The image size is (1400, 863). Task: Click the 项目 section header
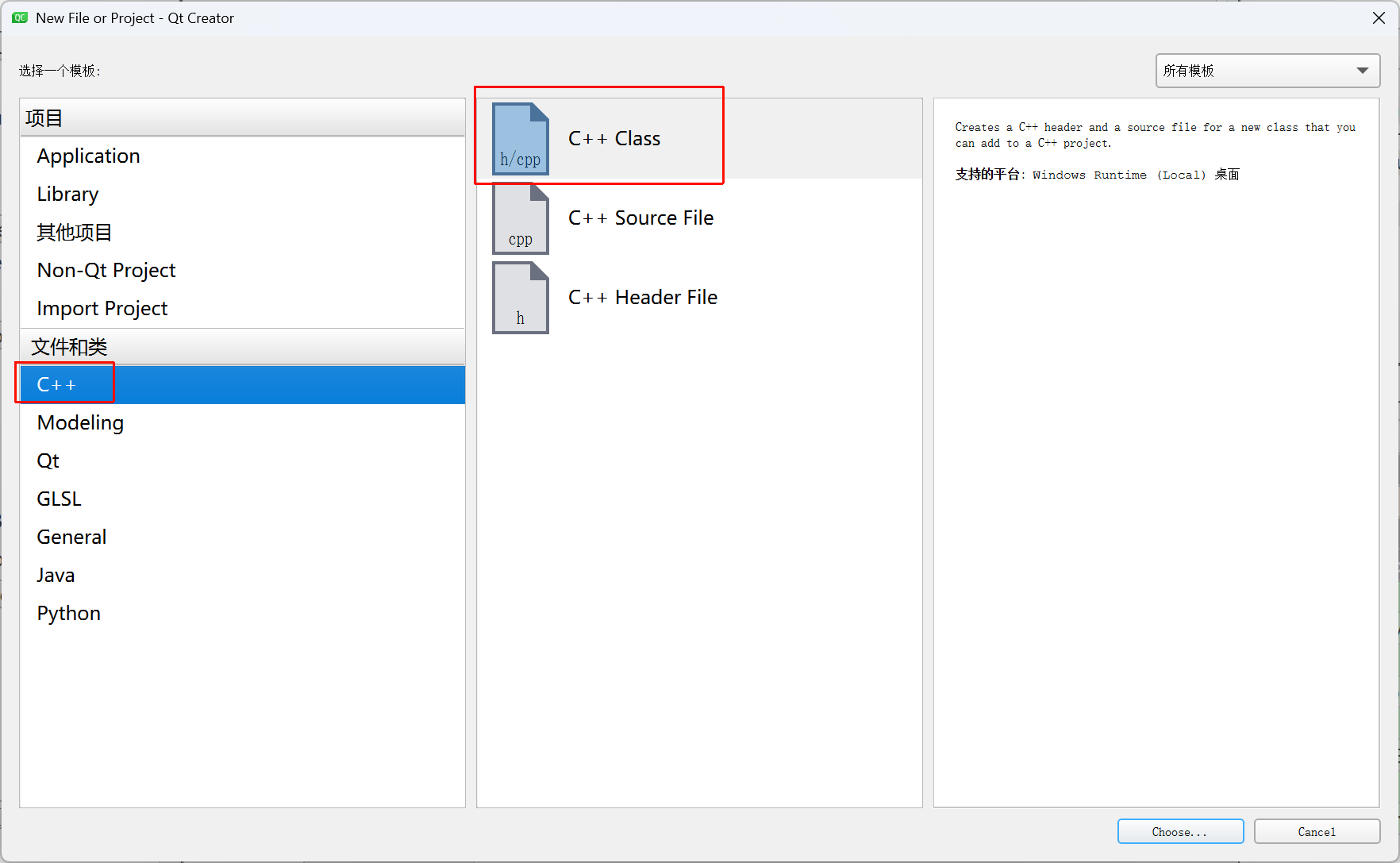pyautogui.click(x=242, y=118)
